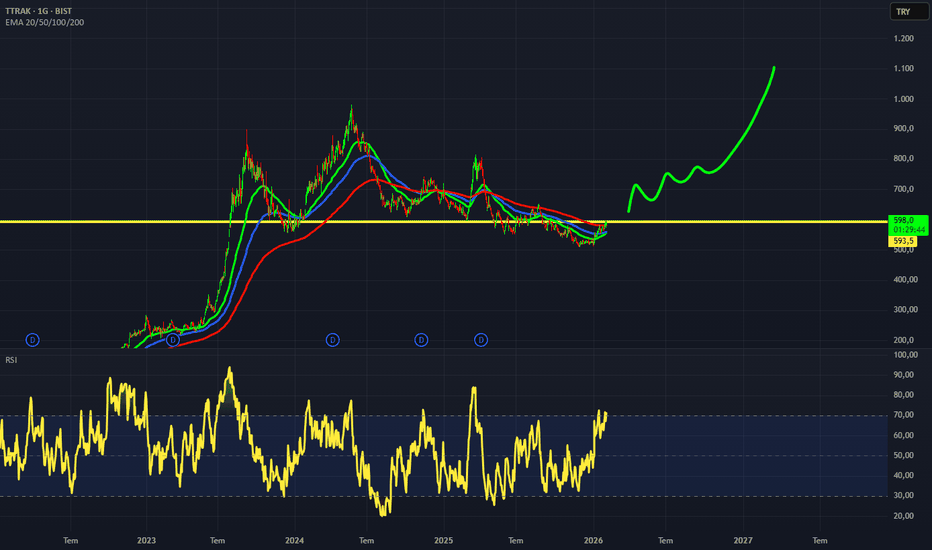Click the Tem label between 2023 and 2024

218,540
